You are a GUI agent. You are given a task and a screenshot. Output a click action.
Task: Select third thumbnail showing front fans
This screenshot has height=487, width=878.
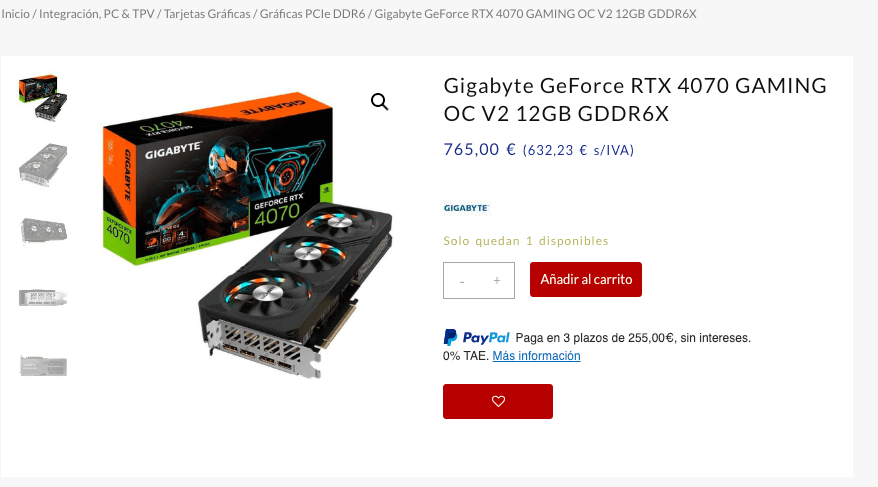click(43, 231)
